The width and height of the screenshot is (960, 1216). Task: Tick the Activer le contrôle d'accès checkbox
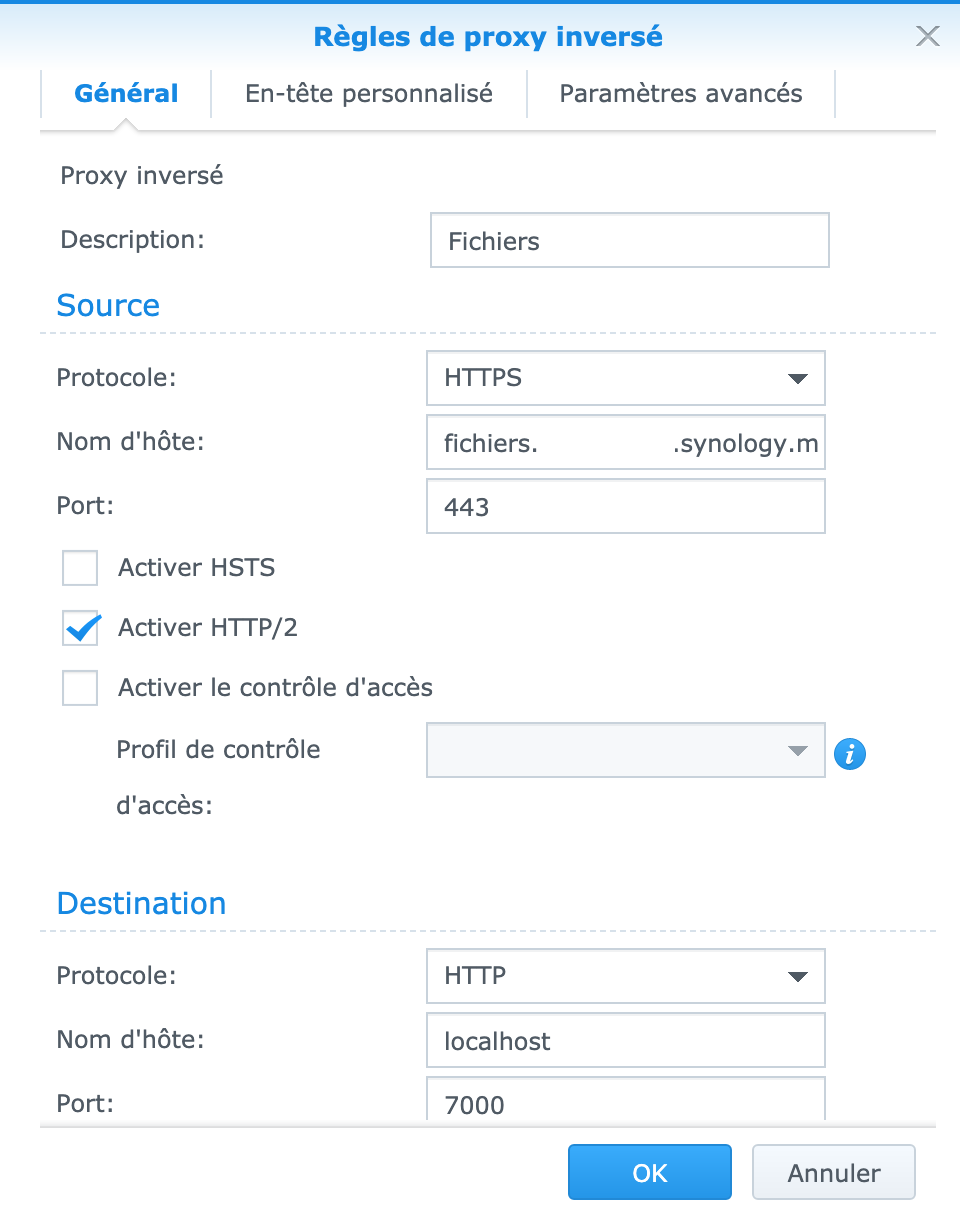[80, 688]
